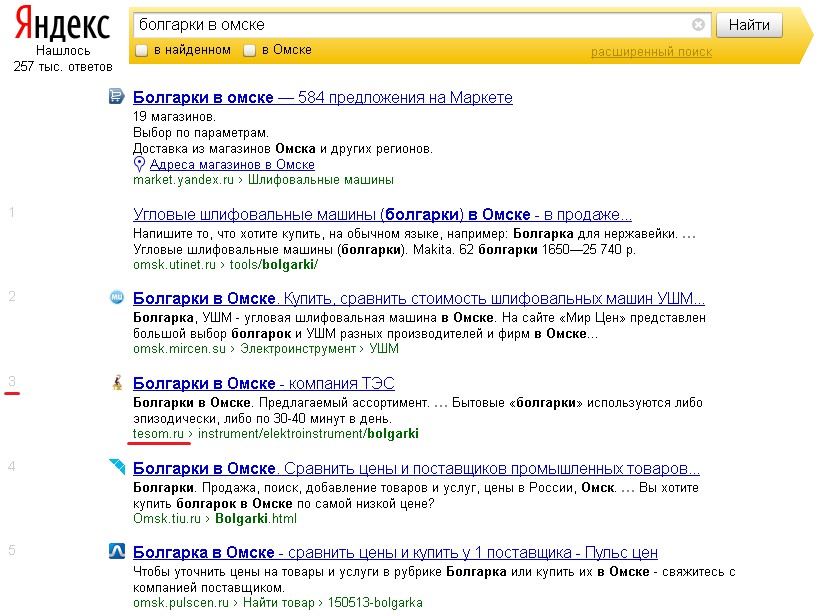
Task: Click the TЭС company favicon
Action: pos(116,383)
